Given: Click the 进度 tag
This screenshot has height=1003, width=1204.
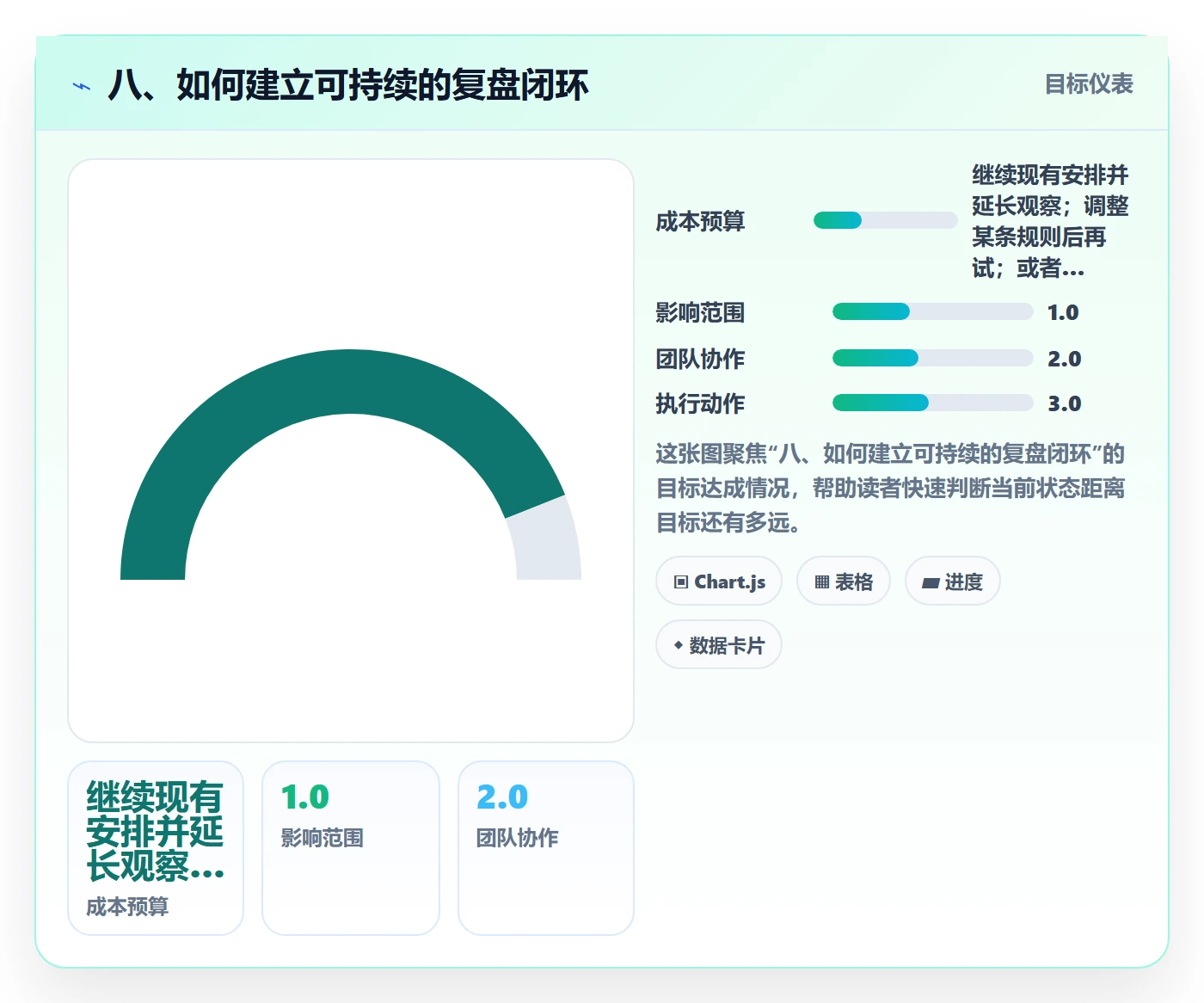Looking at the screenshot, I should click(952, 581).
